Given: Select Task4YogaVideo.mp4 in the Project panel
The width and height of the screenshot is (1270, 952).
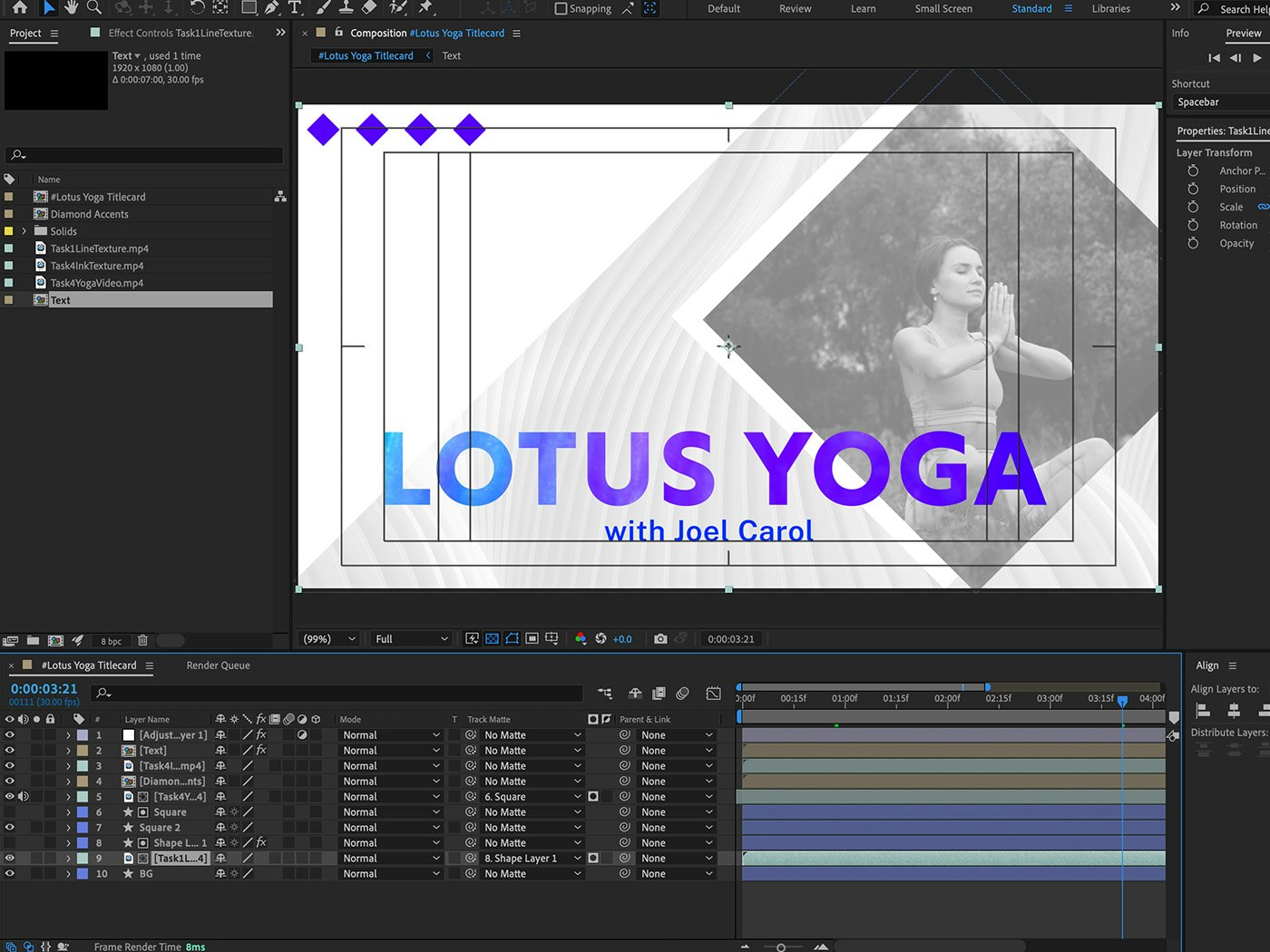Looking at the screenshot, I should click(x=96, y=283).
